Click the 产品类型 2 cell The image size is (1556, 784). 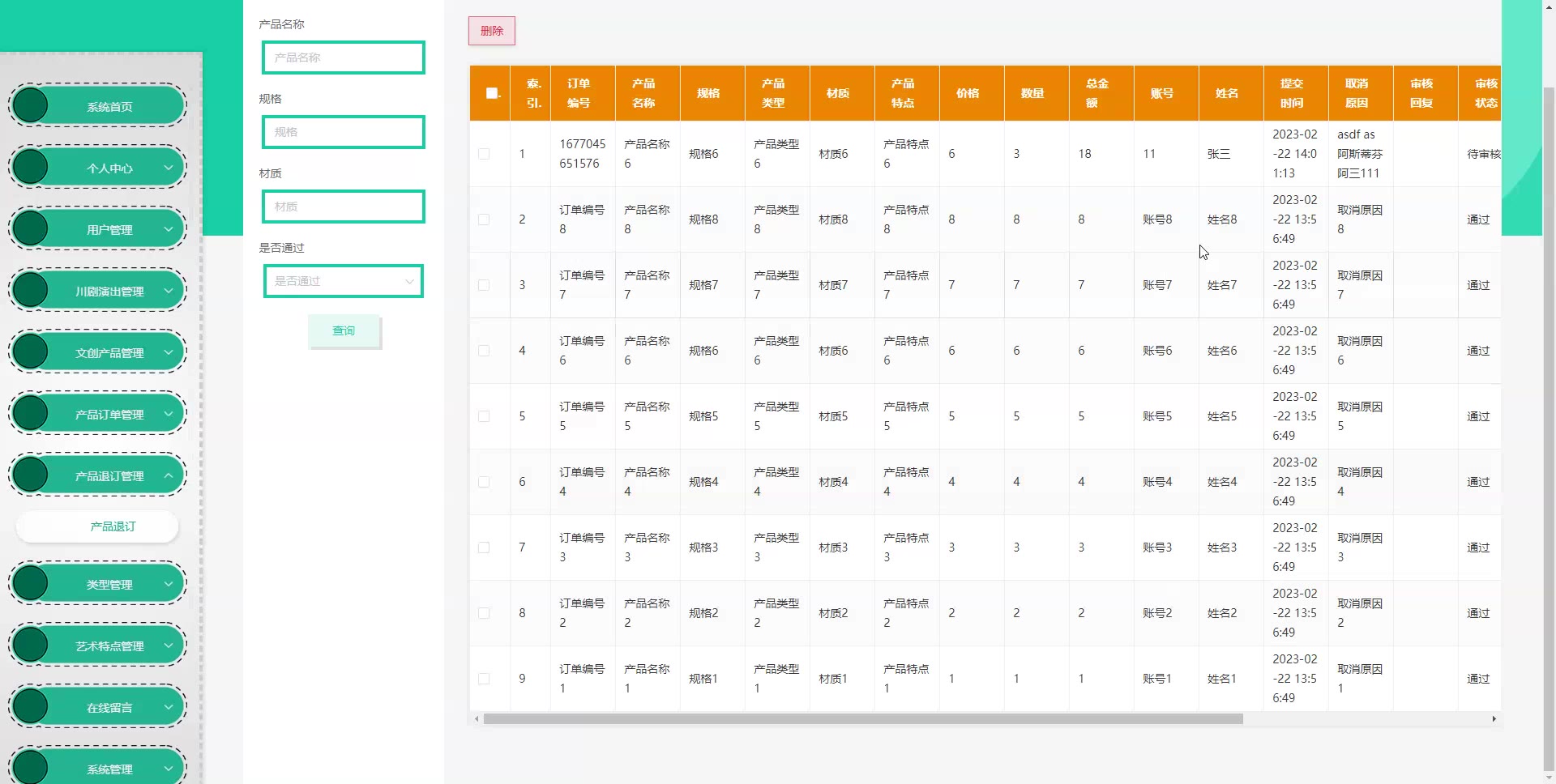coord(776,613)
